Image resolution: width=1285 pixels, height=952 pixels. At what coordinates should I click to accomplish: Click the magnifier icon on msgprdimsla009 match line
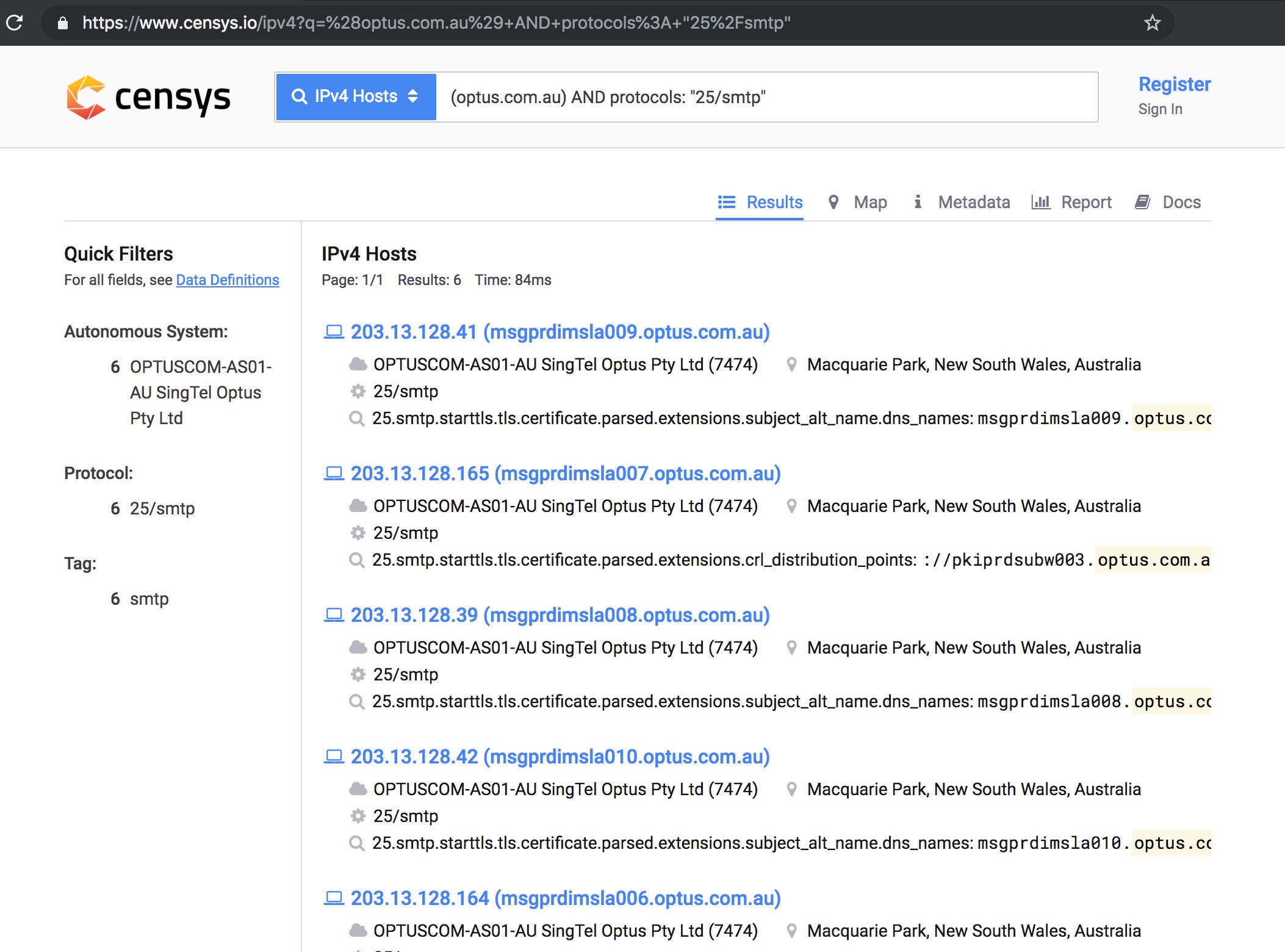357,419
